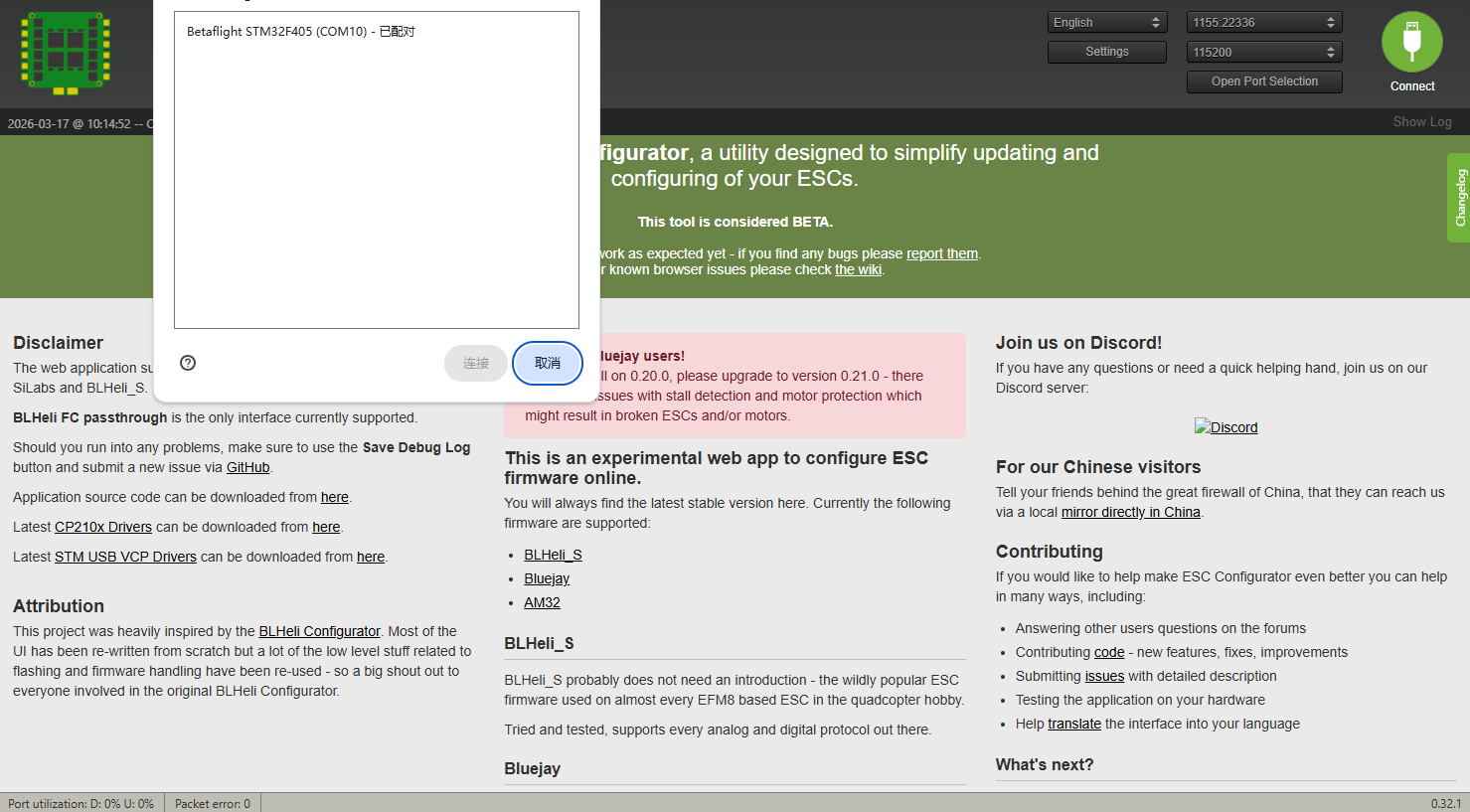Viewport: 1470px width, 812px height.
Task: Click the ESC Configurator circuit board logo
Action: click(66, 53)
